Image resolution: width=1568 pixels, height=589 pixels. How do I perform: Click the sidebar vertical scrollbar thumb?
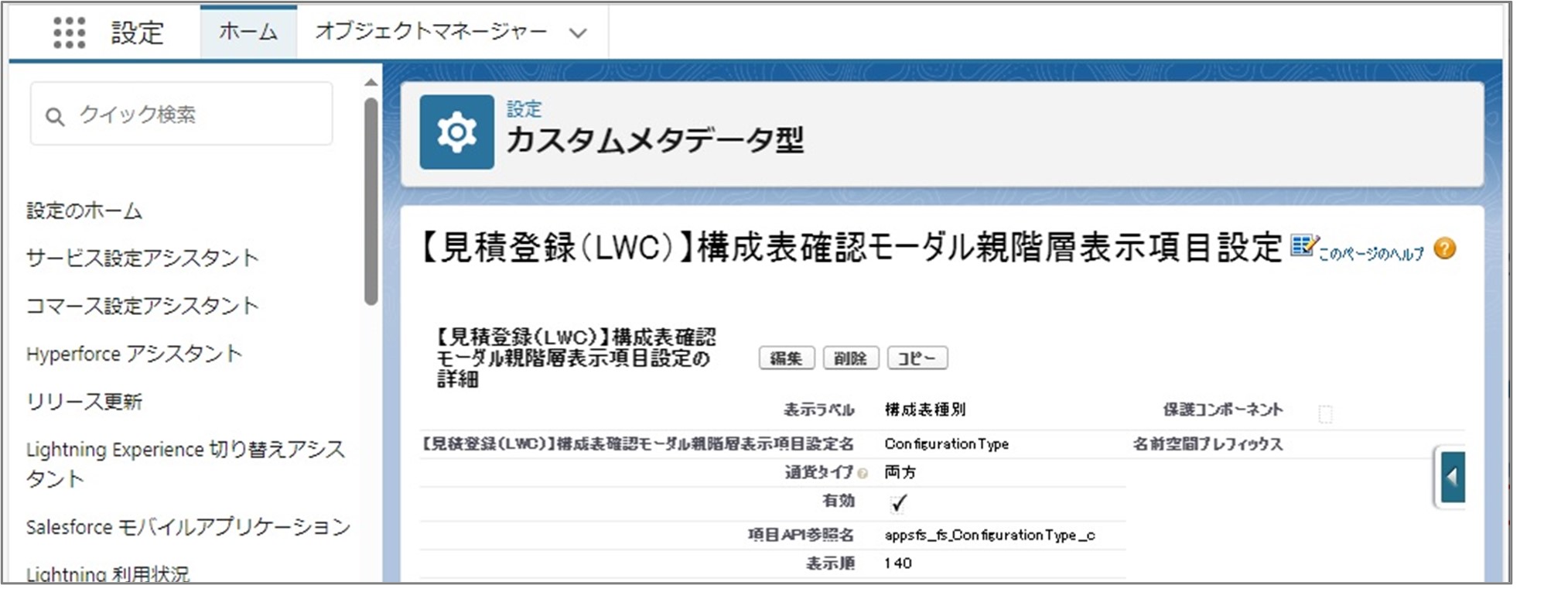[x=371, y=201]
